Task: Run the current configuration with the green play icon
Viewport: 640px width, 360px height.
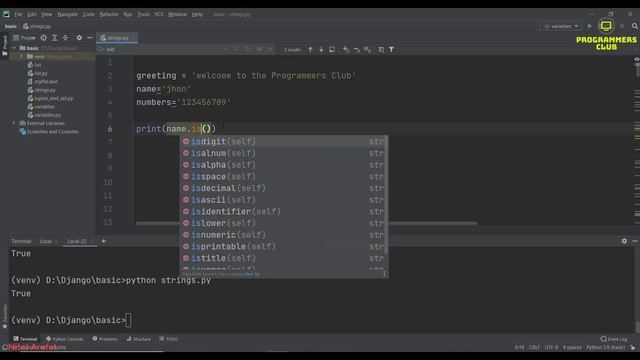Action: (x=590, y=26)
